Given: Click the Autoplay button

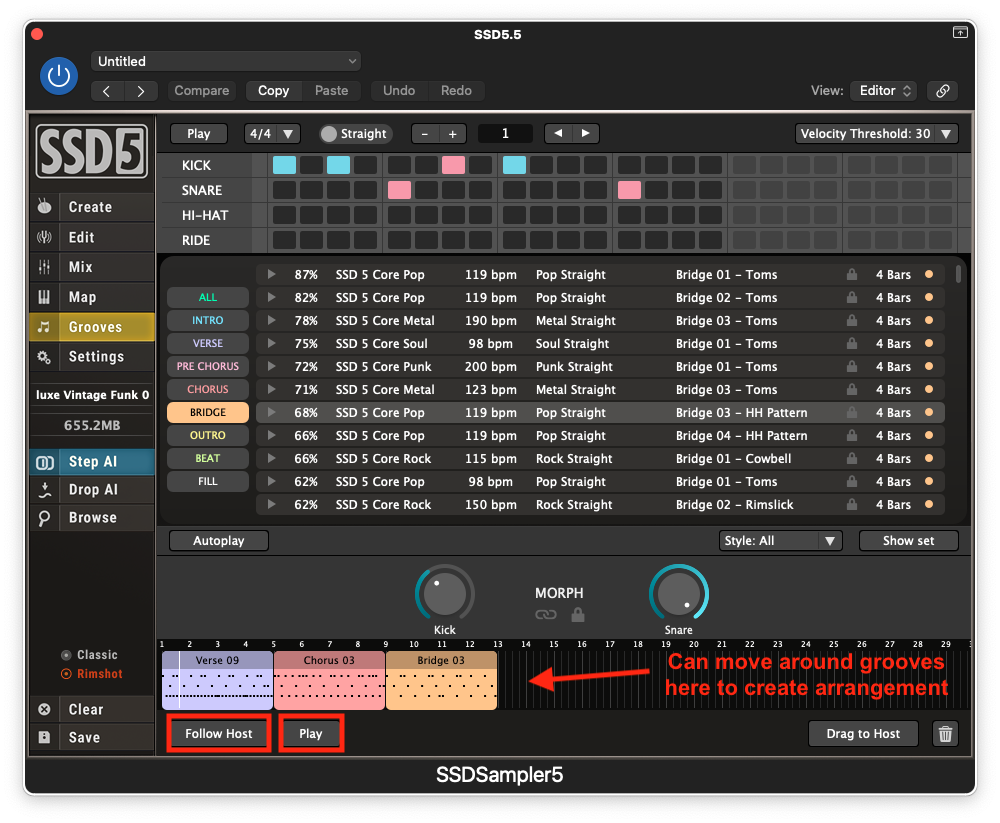Looking at the screenshot, I should tap(219, 540).
